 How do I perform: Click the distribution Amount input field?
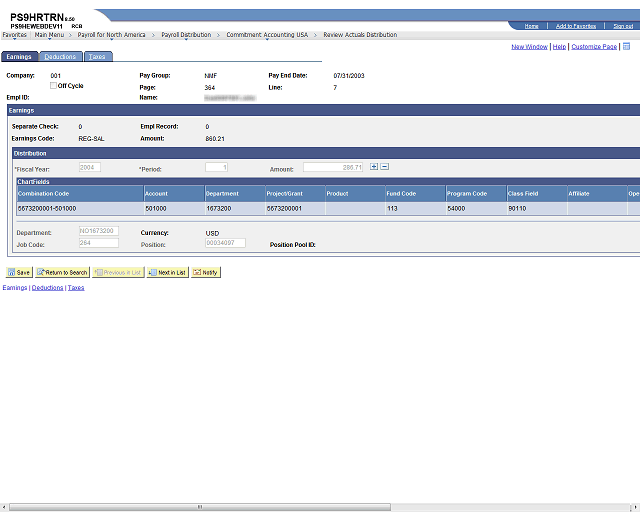click(x=333, y=167)
